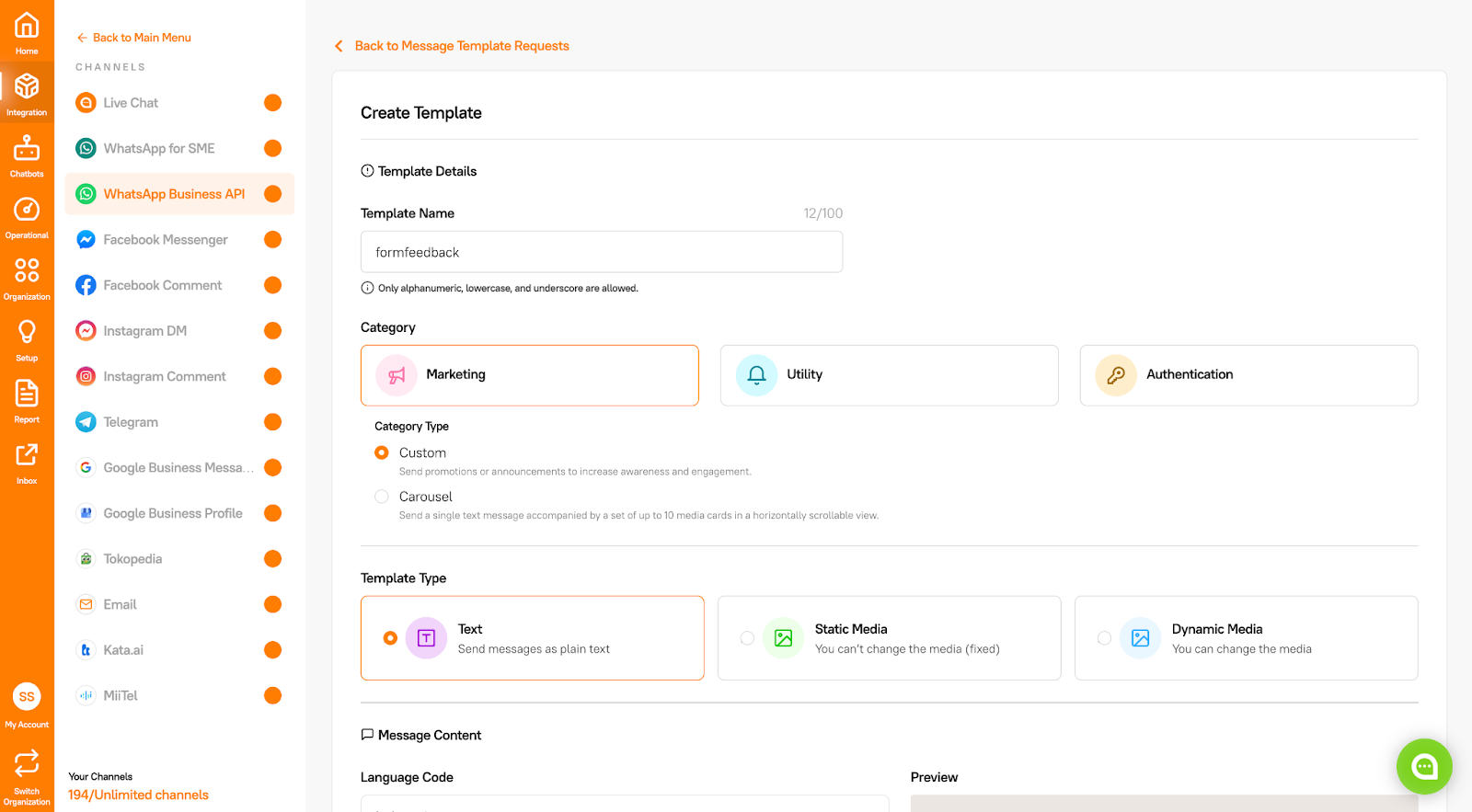This screenshot has width=1472, height=812.
Task: Open the Integration sidebar icon
Action: pyautogui.click(x=27, y=86)
